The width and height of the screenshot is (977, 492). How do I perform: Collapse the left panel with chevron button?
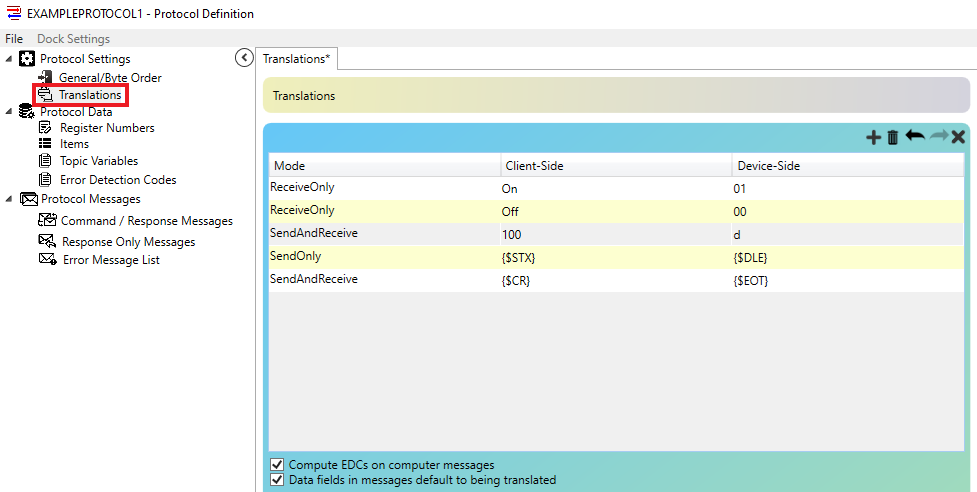pos(243,58)
